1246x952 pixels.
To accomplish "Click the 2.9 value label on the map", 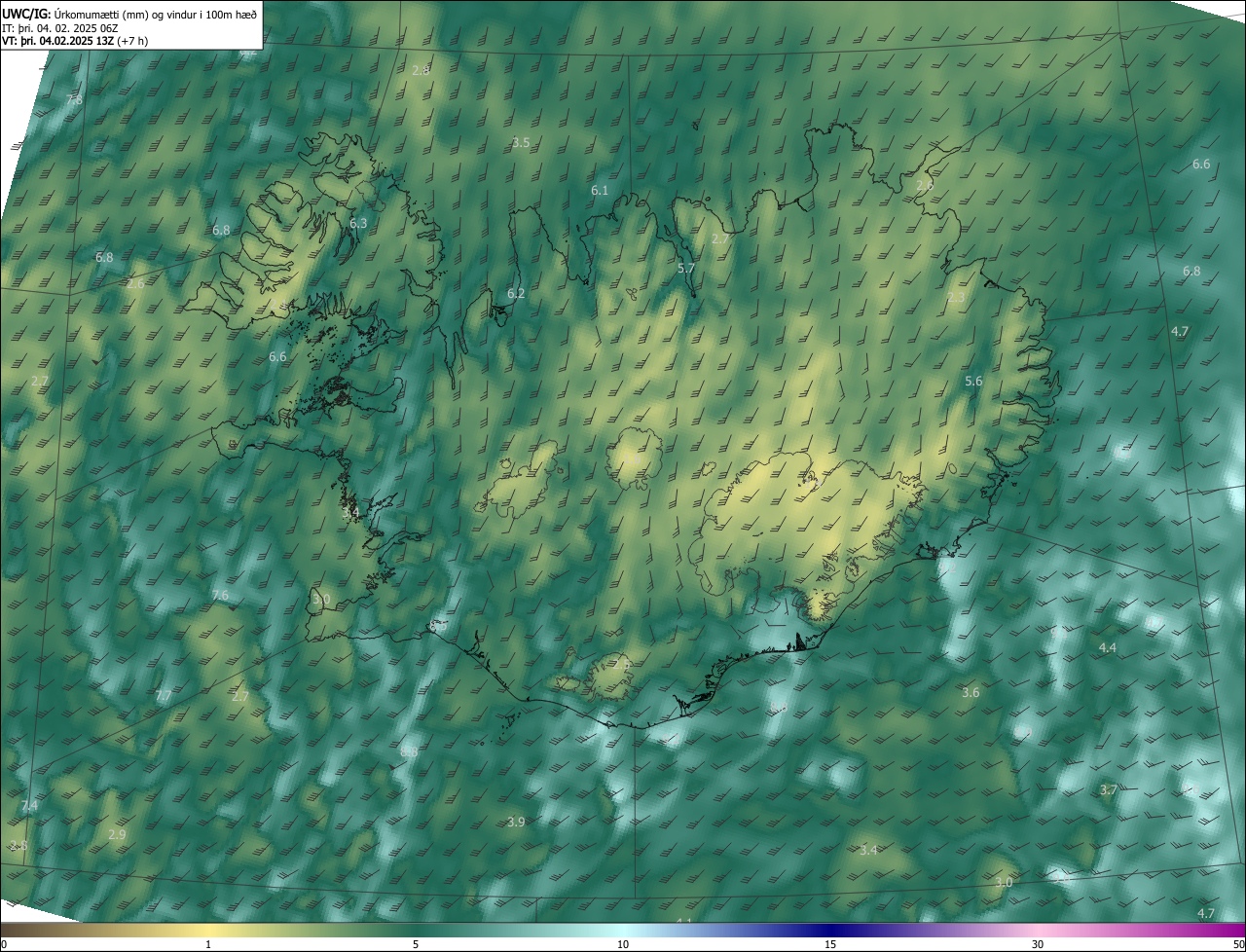I will [x=117, y=835].
